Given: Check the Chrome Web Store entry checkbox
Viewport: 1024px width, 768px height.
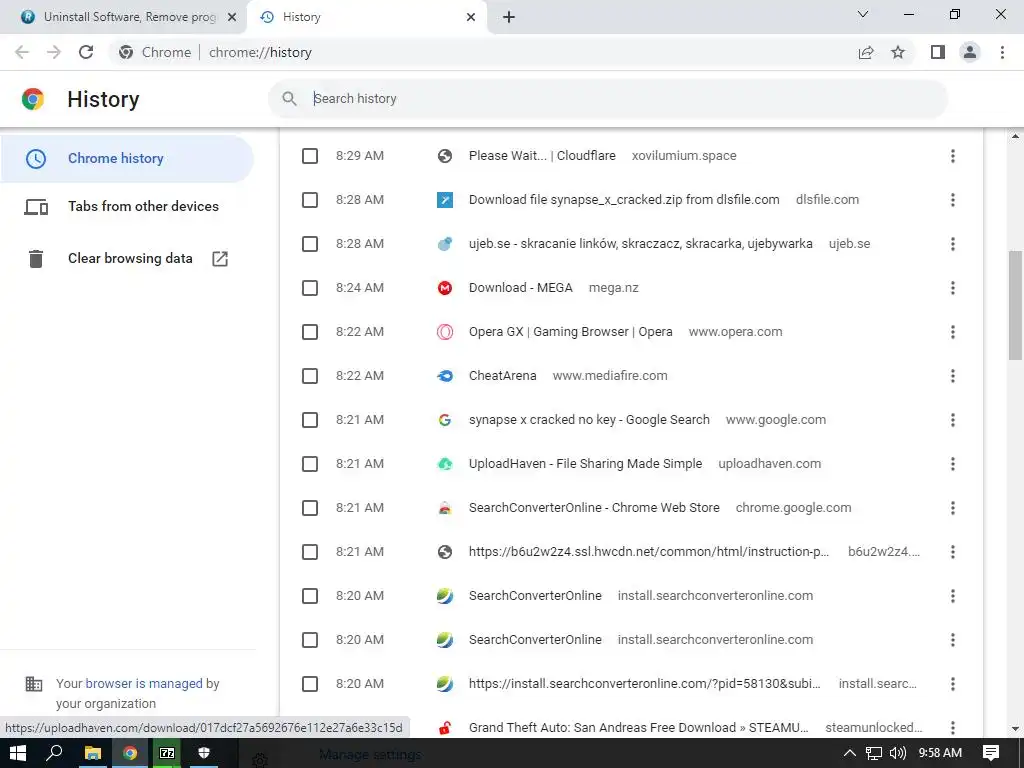Looking at the screenshot, I should 310,508.
